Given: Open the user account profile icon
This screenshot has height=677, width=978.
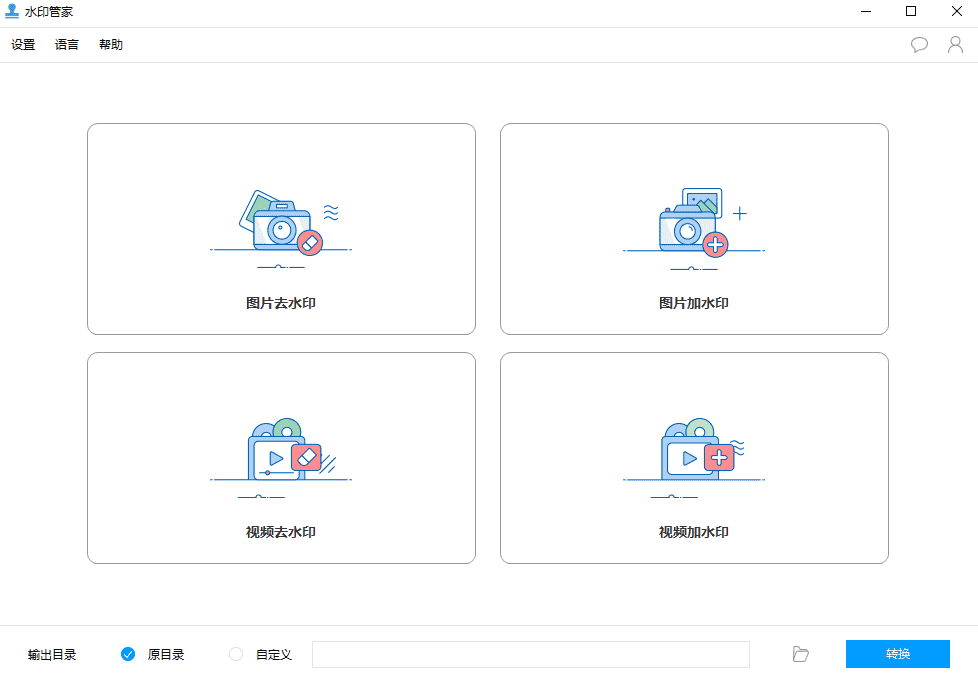Looking at the screenshot, I should 955,45.
